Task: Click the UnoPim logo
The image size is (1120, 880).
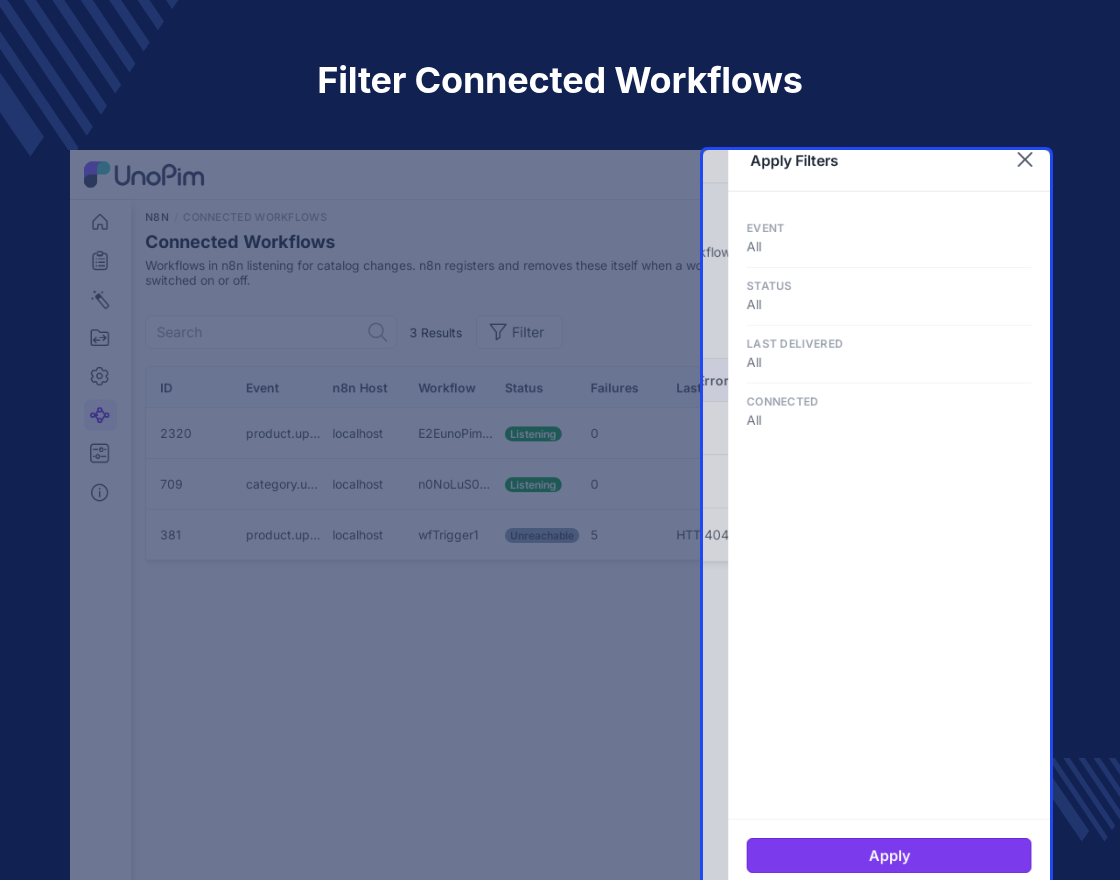Action: (144, 175)
